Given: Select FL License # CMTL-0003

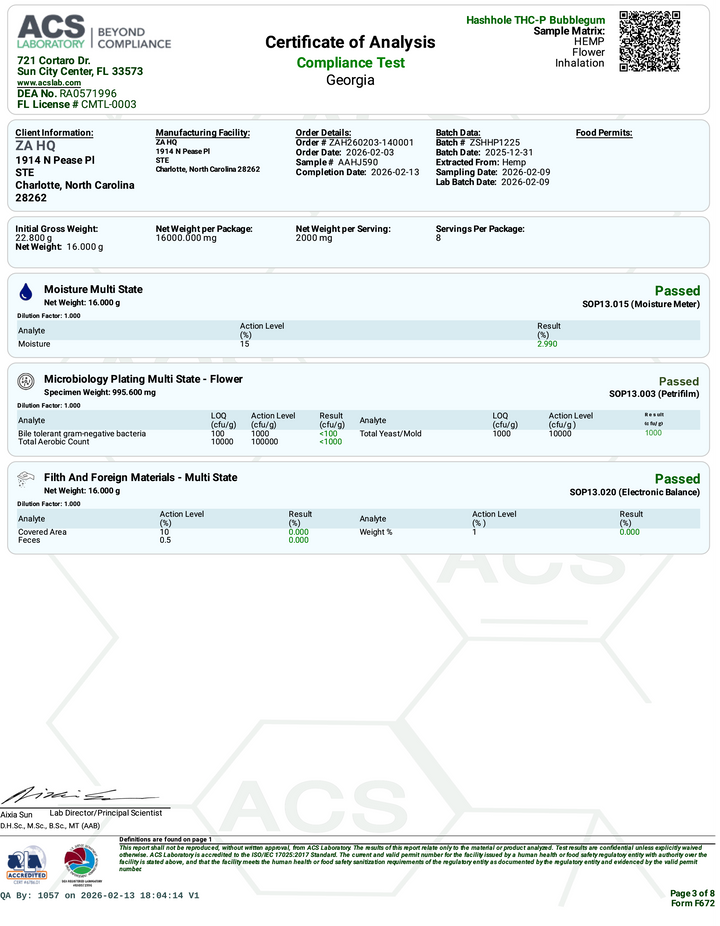Looking at the screenshot, I should tap(77, 104).
